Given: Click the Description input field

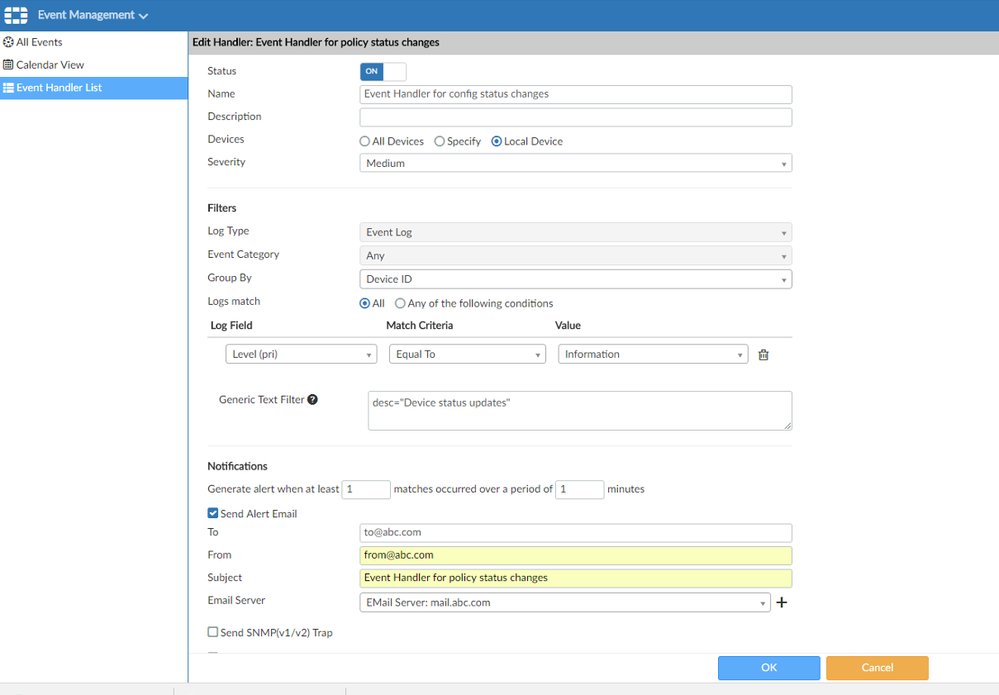Looking at the screenshot, I should pos(575,117).
